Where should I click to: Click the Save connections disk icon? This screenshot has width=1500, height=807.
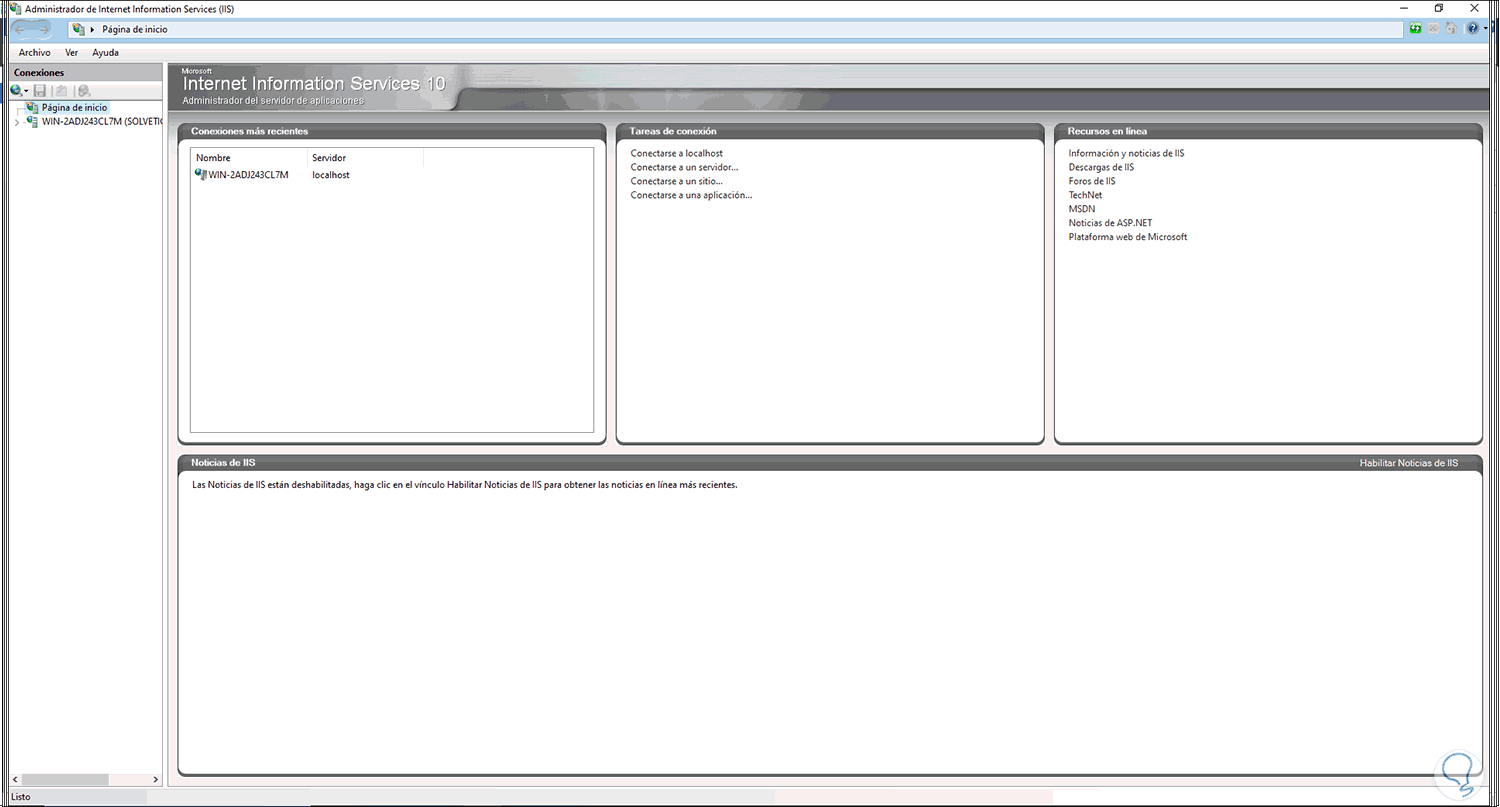(x=40, y=91)
